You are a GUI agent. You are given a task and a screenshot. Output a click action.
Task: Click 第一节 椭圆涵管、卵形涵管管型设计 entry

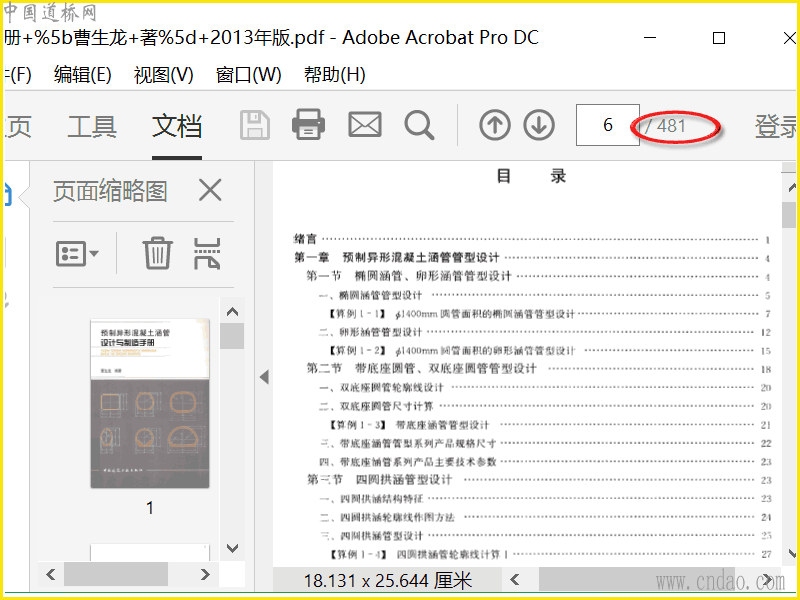pyautogui.click(x=538, y=277)
